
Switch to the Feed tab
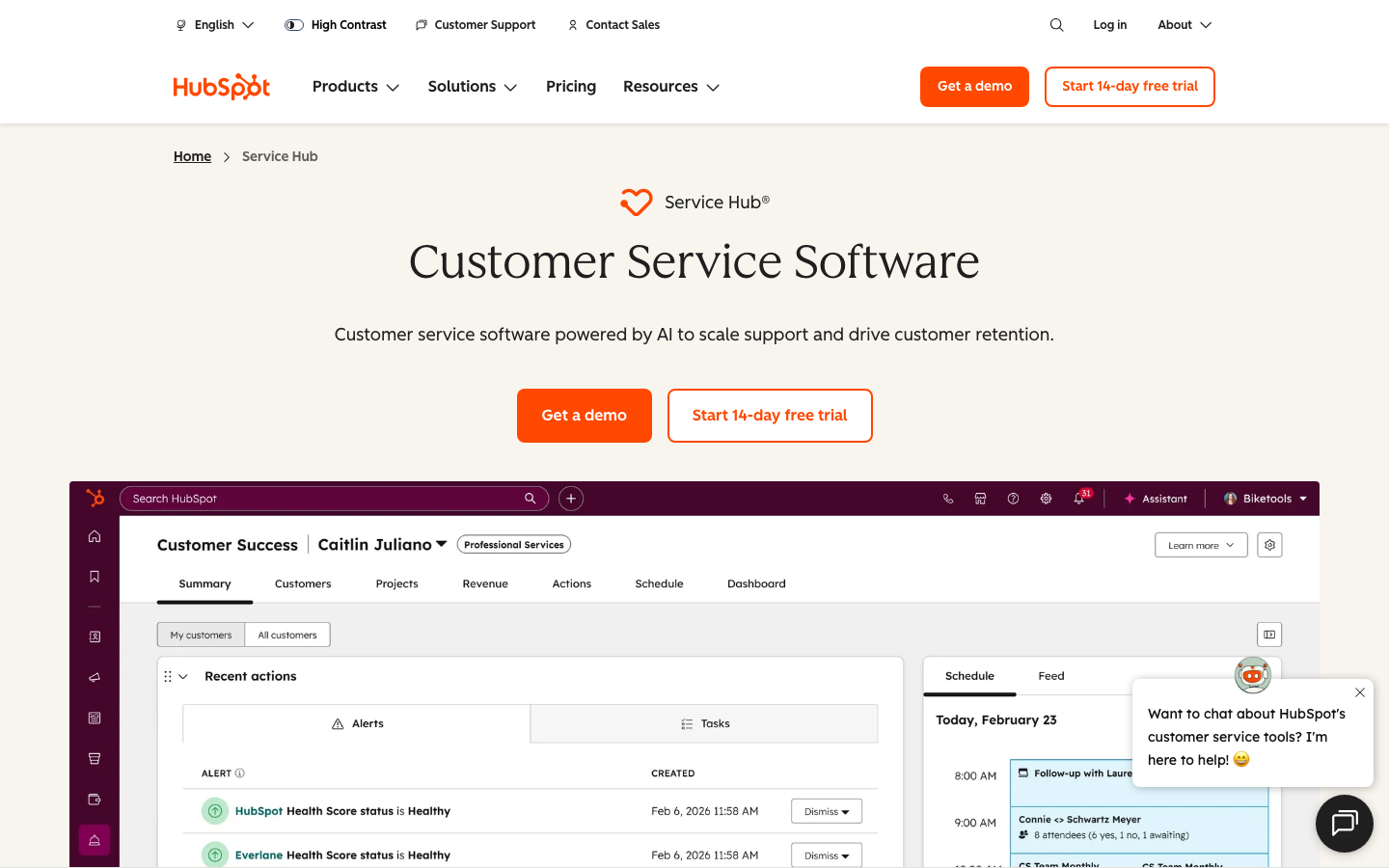(1051, 676)
